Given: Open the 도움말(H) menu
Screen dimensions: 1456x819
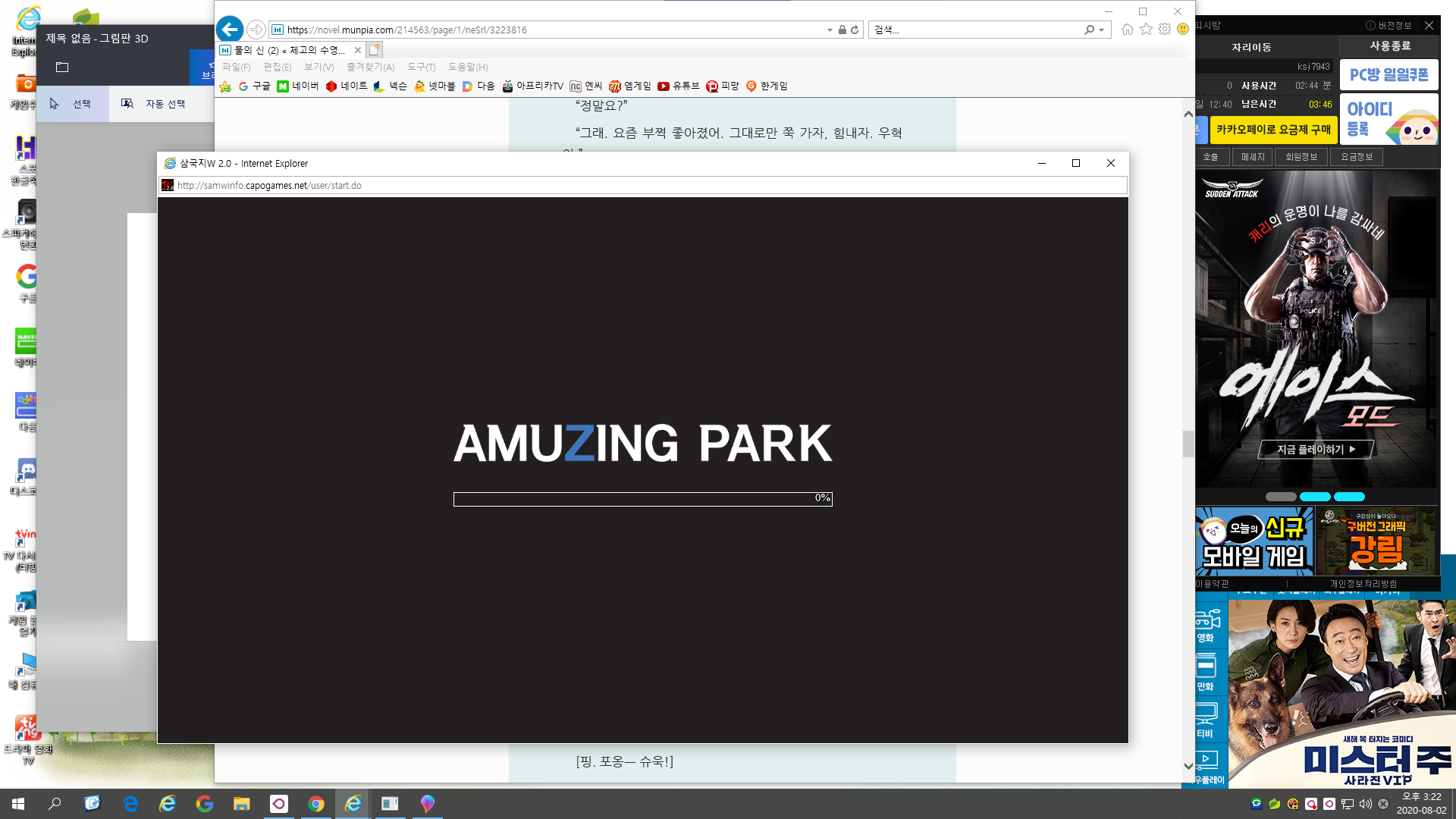Looking at the screenshot, I should [468, 67].
